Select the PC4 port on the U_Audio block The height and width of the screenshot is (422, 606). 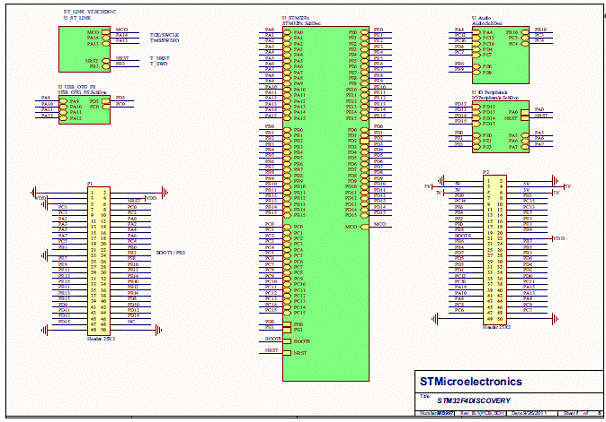(x=525, y=44)
